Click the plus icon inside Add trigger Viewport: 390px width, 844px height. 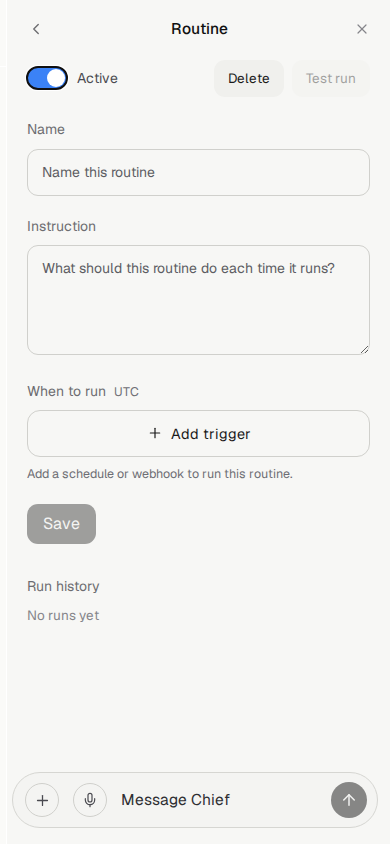pos(155,433)
